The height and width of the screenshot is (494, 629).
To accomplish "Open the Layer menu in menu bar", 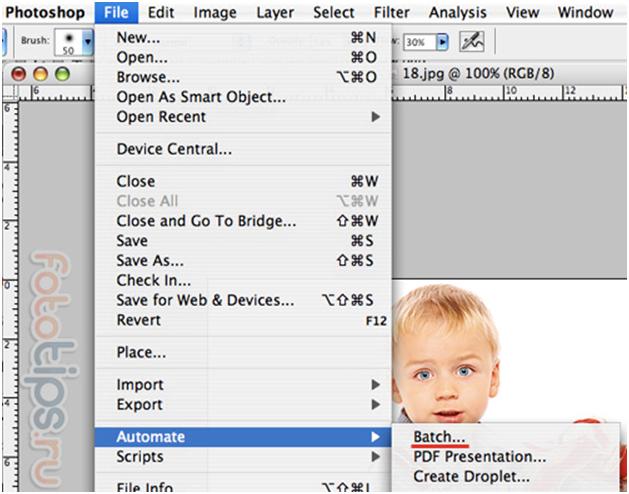I will pyautogui.click(x=275, y=12).
